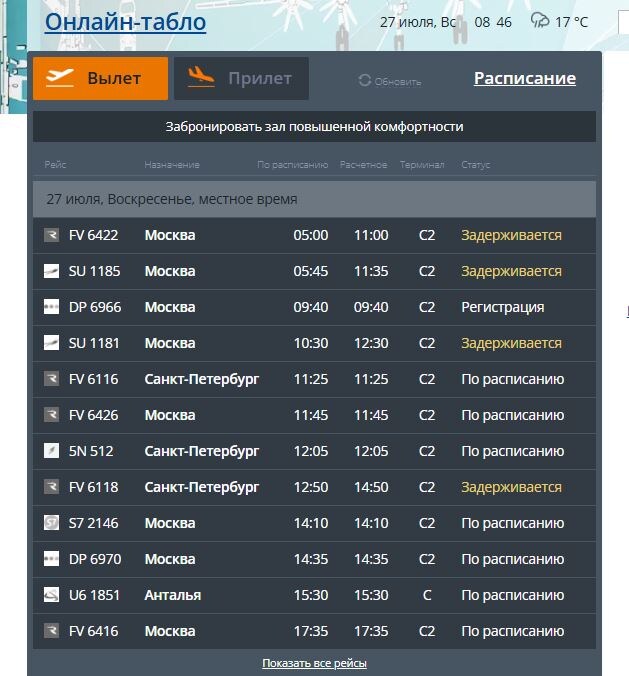The image size is (629, 676).
Task: Click the airline logo for FV 6426
Action: pos(51,415)
